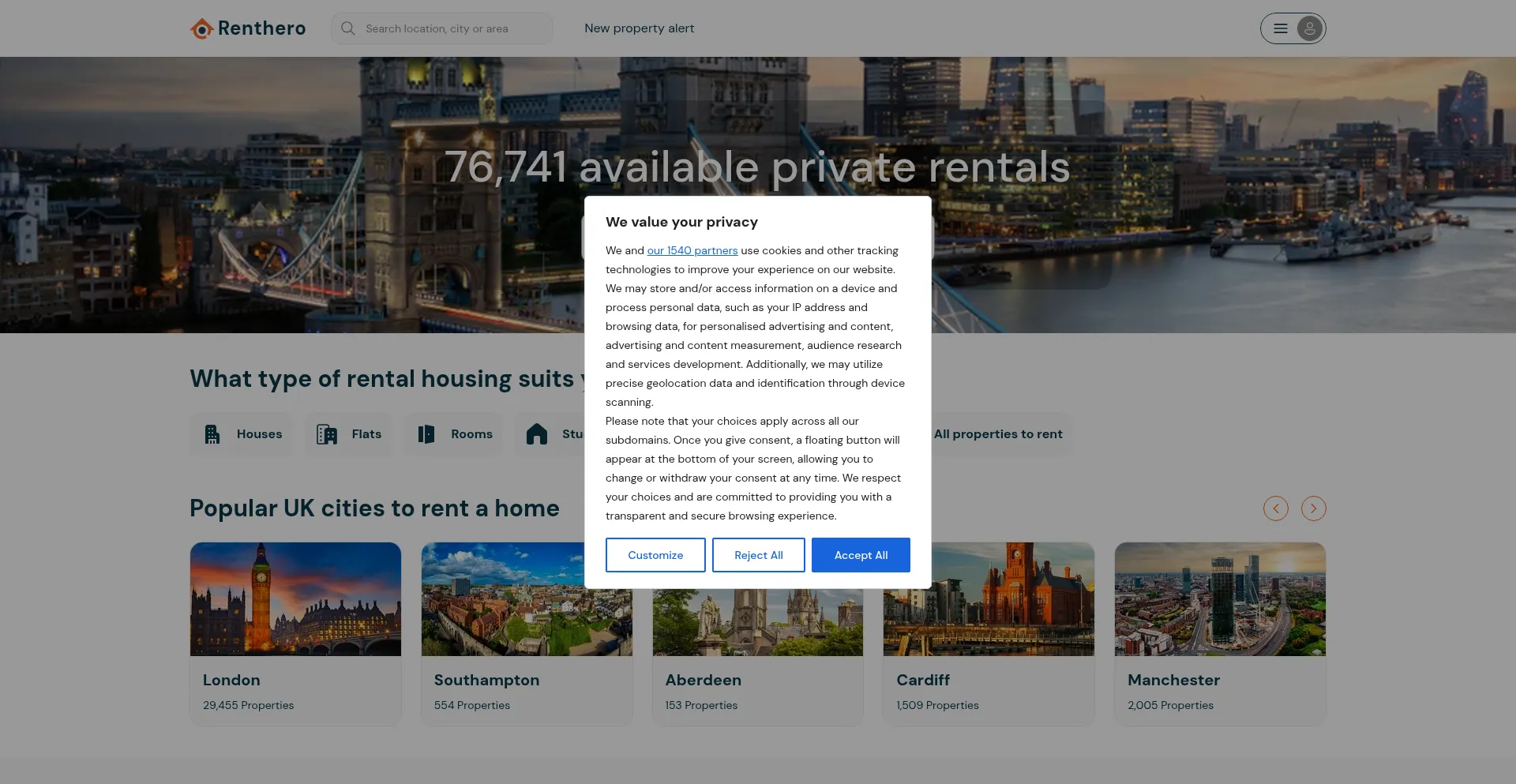The height and width of the screenshot is (784, 1516).
Task: Open the 'our 1540 partners' link
Action: point(692,250)
